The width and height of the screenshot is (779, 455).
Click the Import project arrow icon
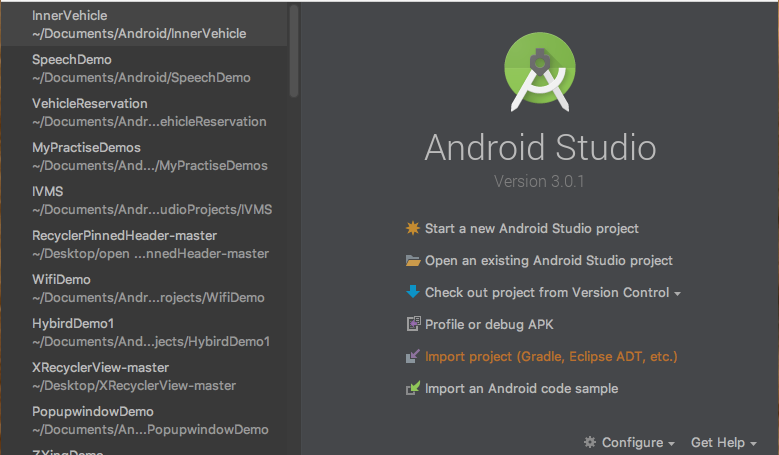(x=412, y=356)
